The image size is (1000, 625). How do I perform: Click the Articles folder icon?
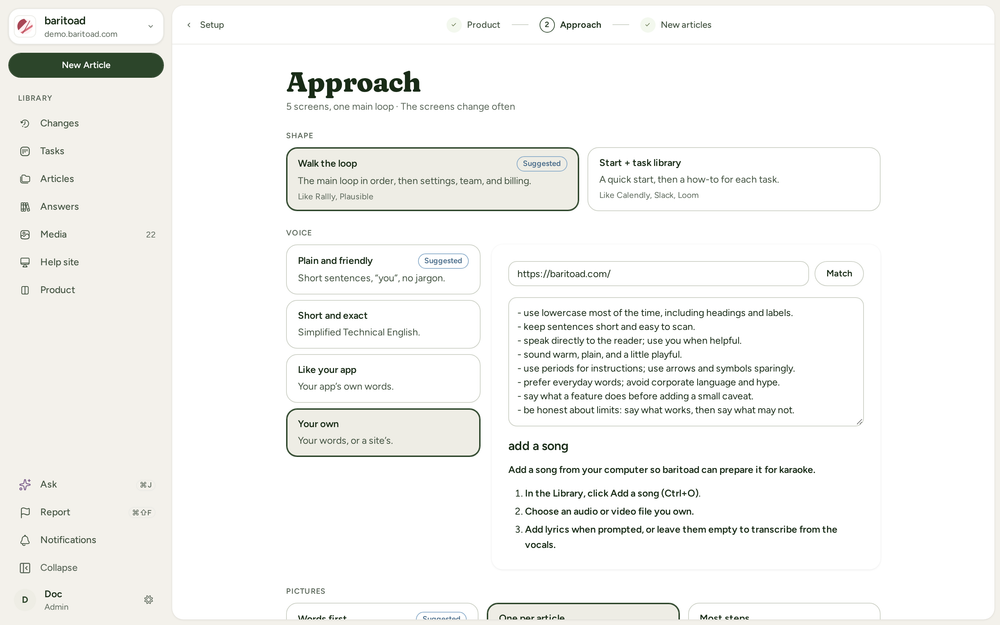[25, 179]
